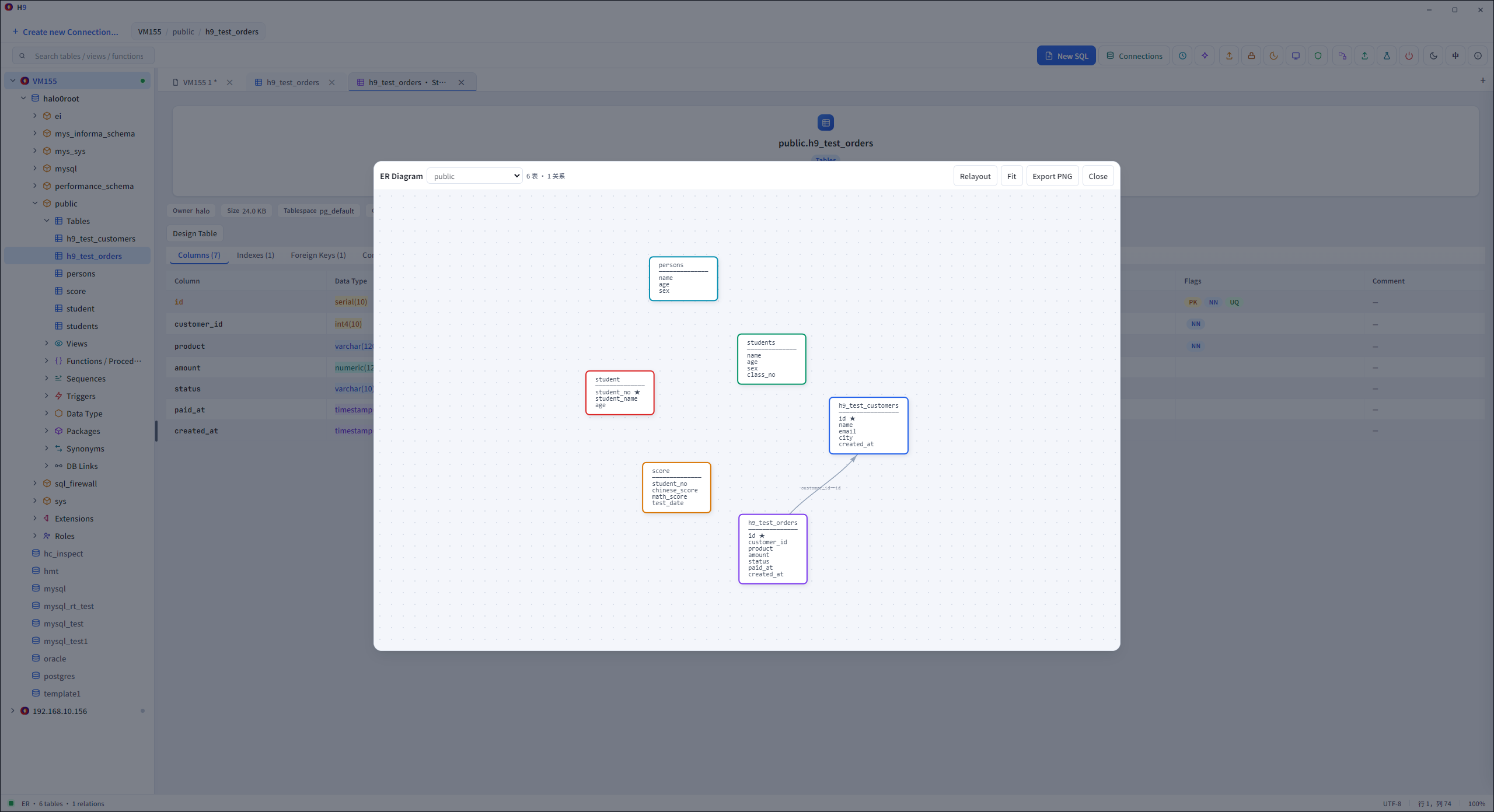
Task: Click the purple ER diagram icon in toolbar
Action: coord(1342,56)
